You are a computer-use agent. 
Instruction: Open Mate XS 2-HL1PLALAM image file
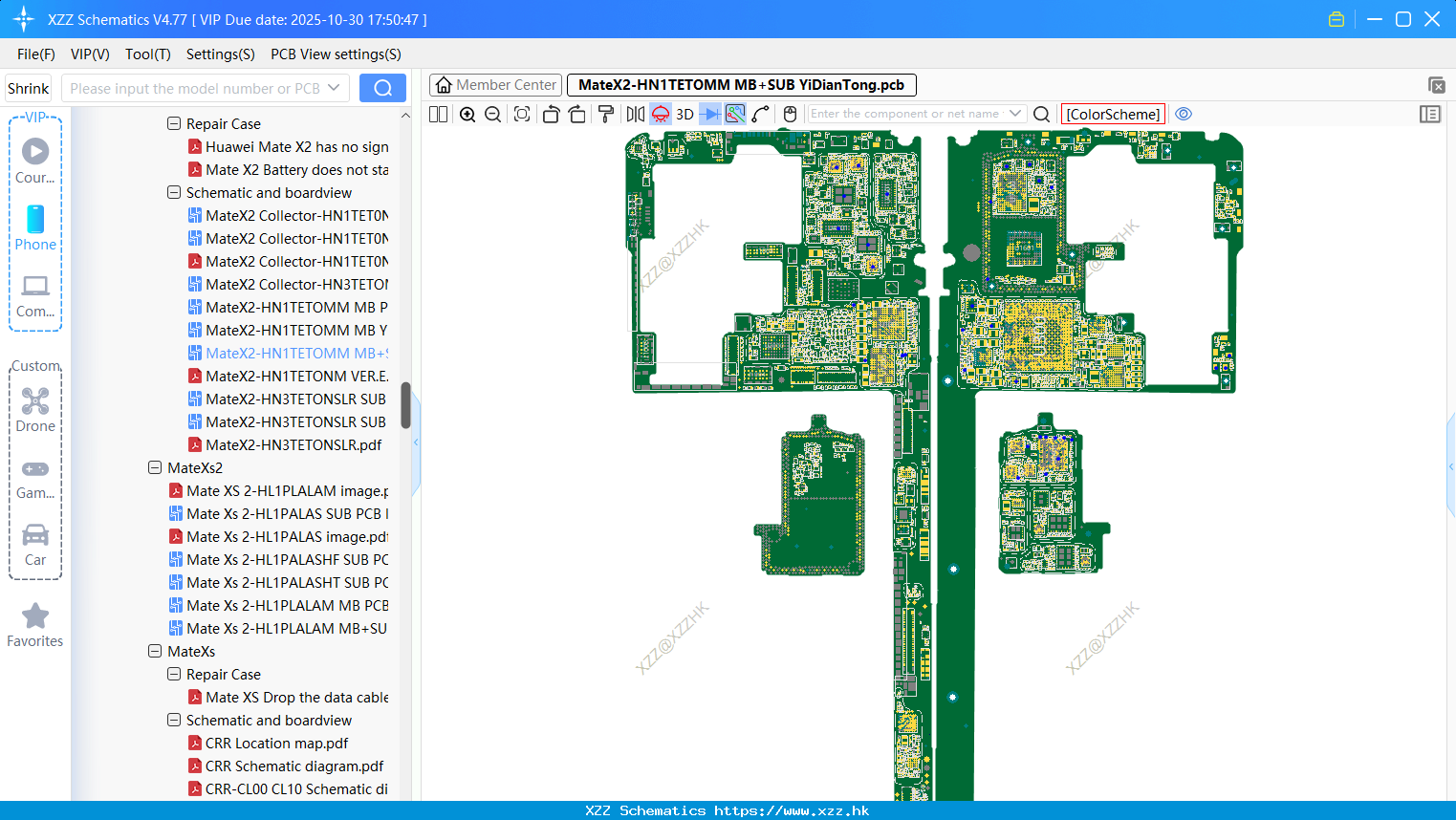[278, 490]
